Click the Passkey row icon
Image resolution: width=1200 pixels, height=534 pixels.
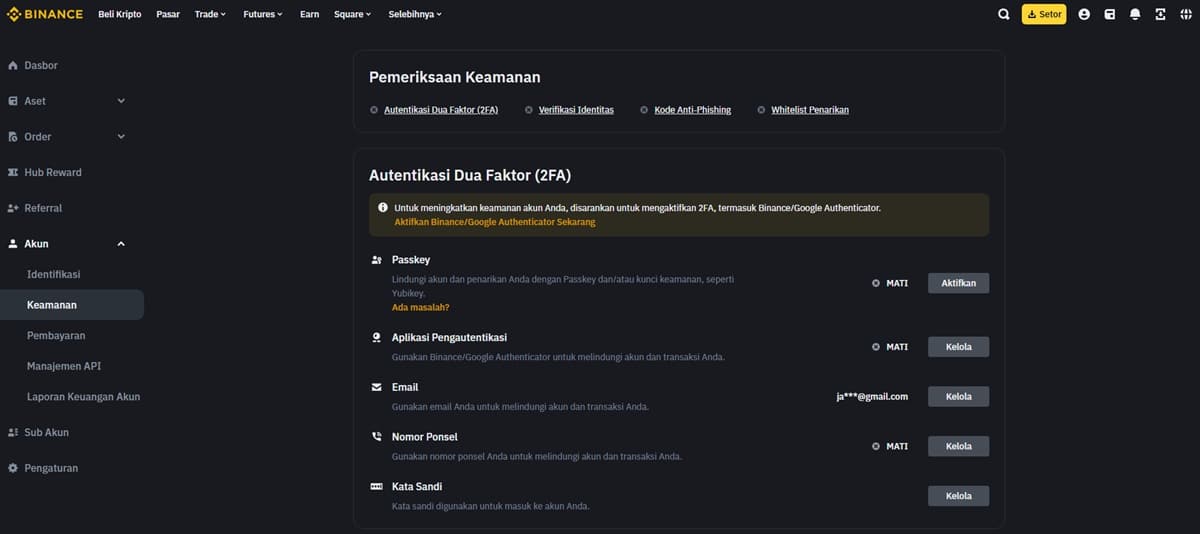376,260
